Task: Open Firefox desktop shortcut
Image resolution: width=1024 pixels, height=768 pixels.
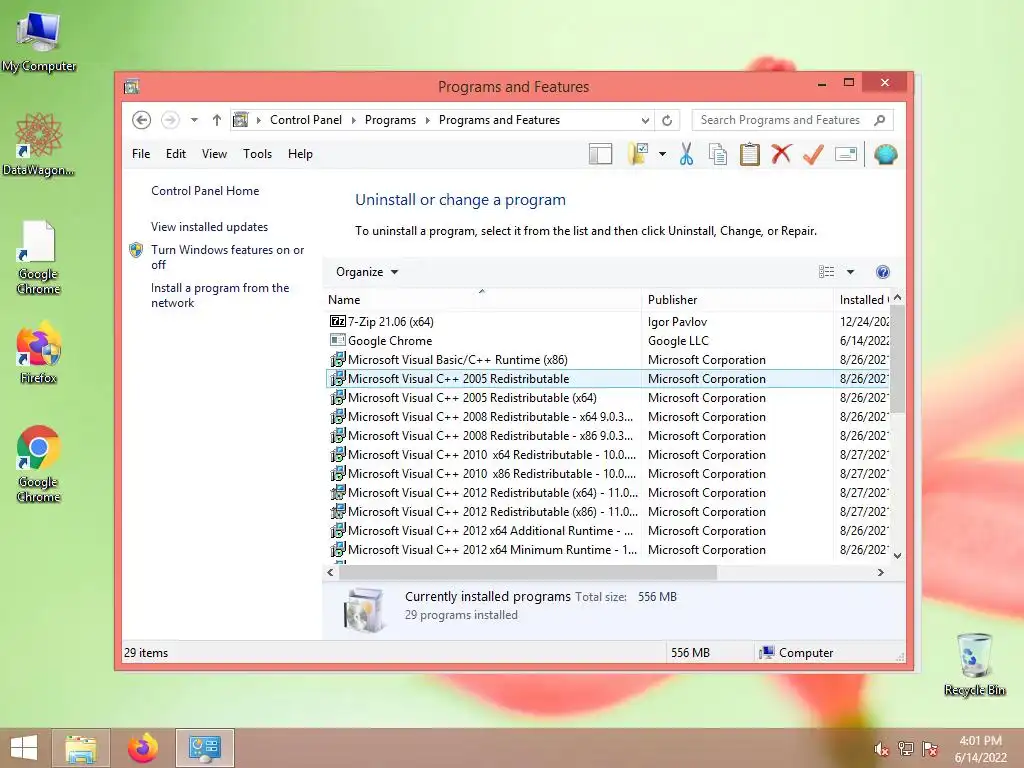Action: pyautogui.click(x=39, y=353)
